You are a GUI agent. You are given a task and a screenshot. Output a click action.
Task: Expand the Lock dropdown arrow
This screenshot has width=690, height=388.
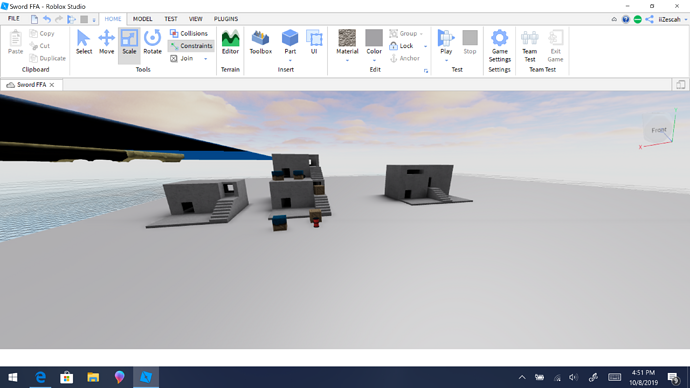[425, 46]
